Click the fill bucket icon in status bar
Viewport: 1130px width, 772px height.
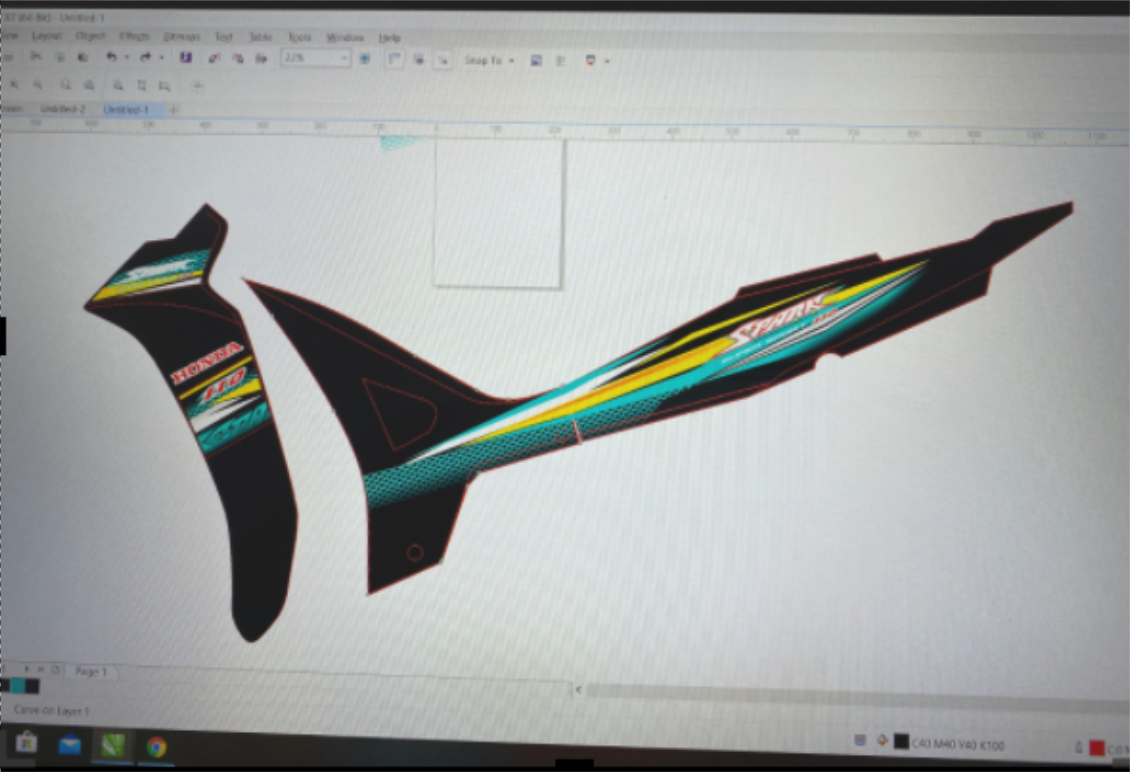pos(881,740)
